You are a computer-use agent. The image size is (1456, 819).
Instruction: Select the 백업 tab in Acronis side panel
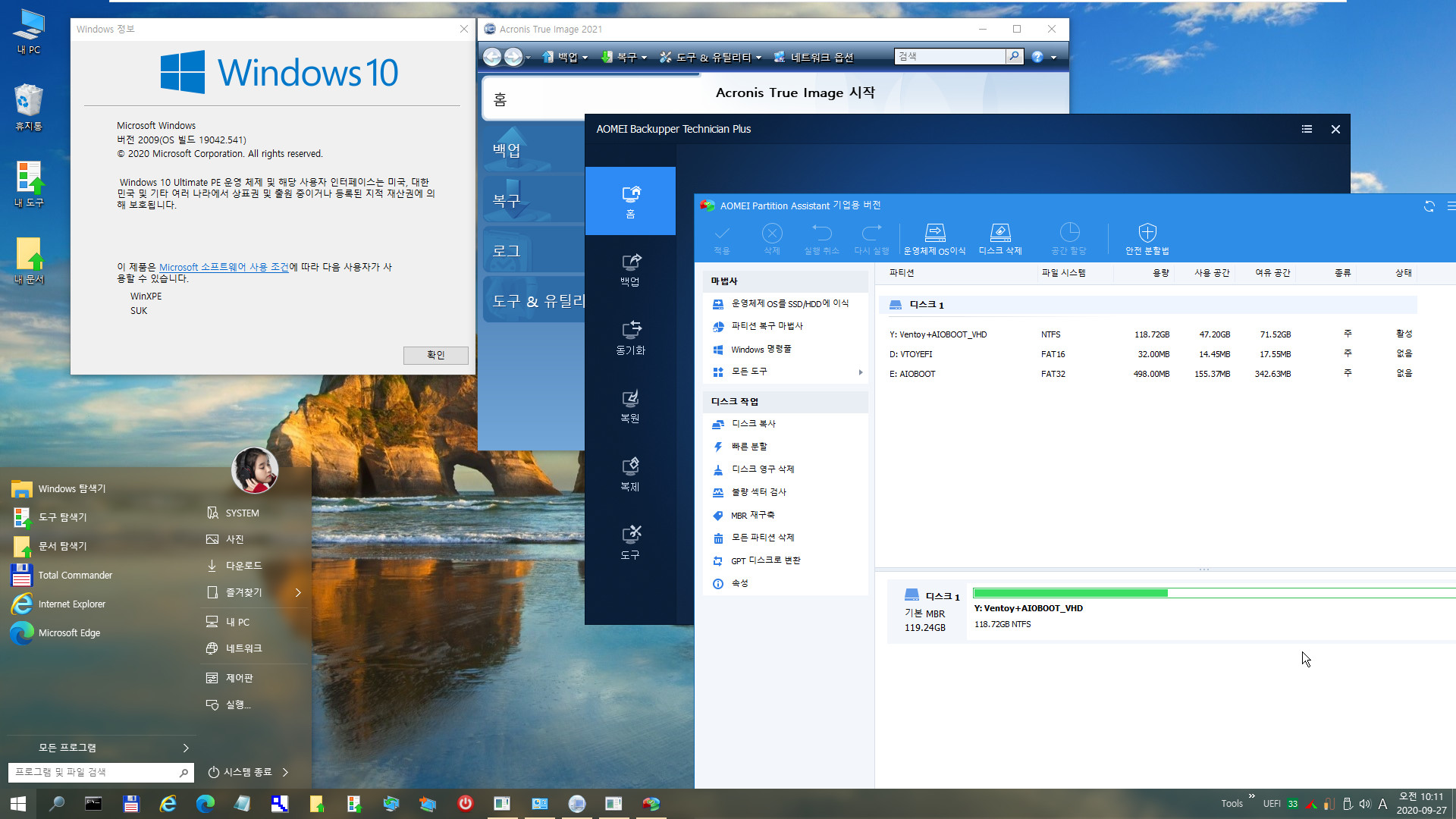[x=533, y=150]
